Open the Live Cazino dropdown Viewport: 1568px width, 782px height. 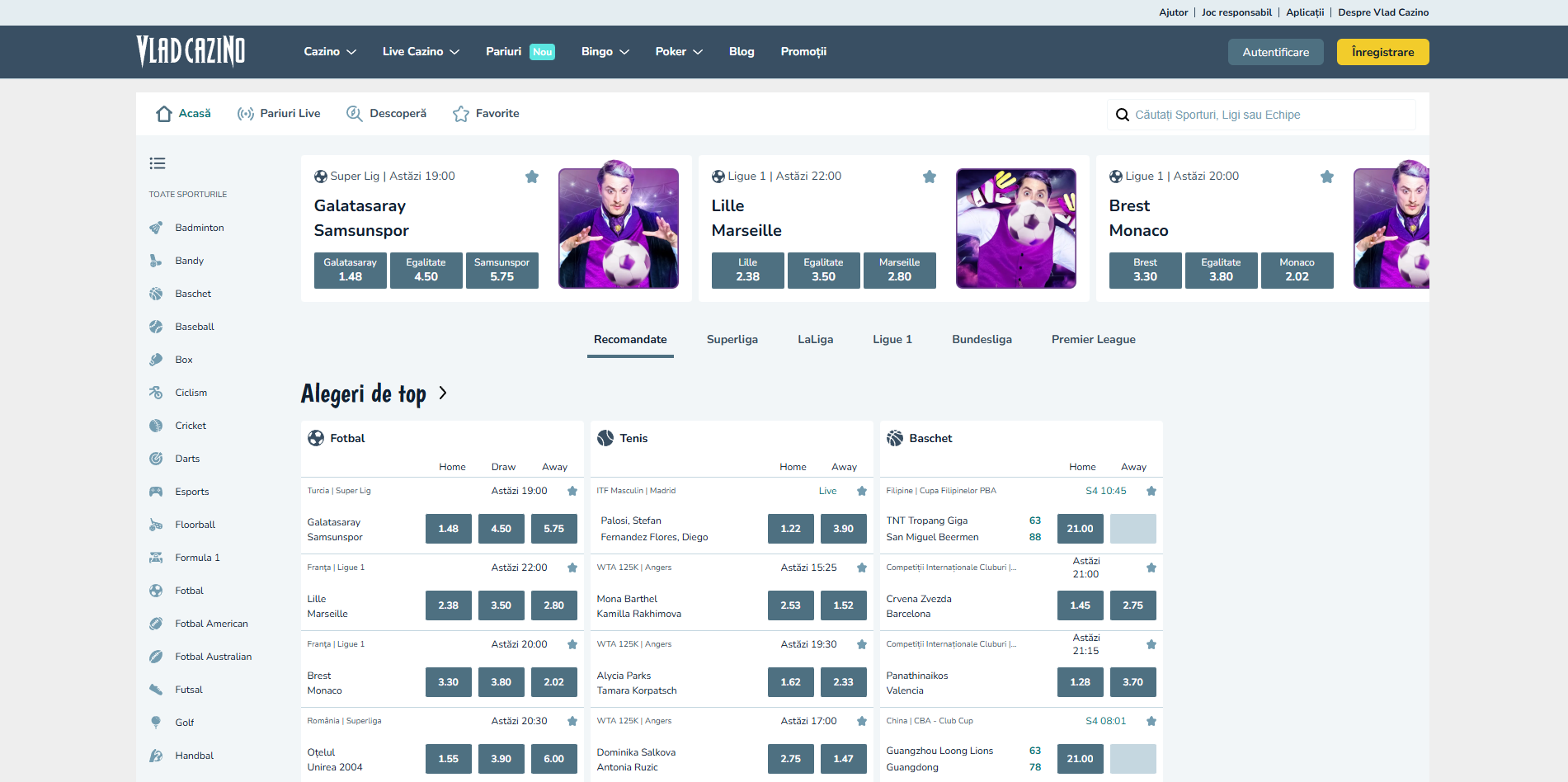pos(421,51)
